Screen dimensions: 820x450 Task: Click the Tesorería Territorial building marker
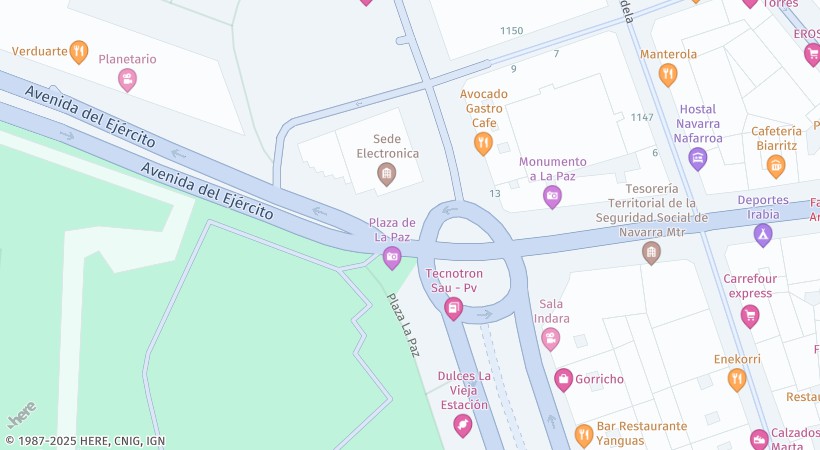651,253
